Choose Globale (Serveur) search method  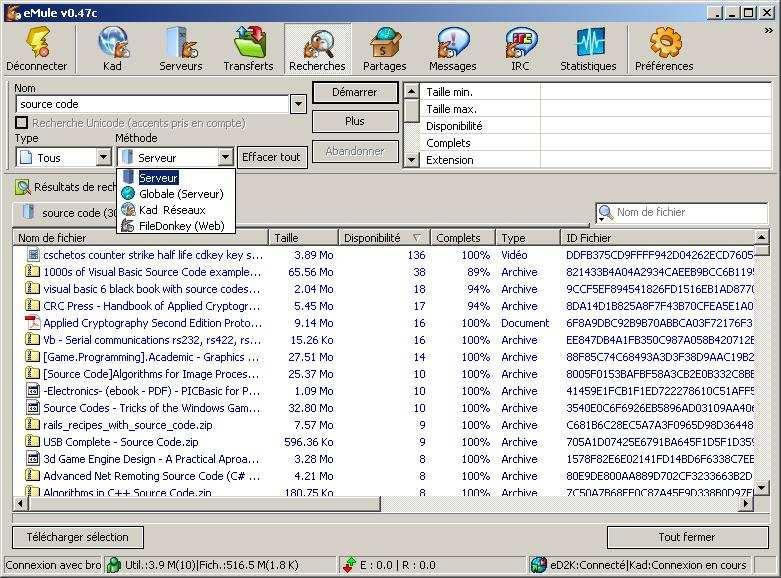click(175, 194)
